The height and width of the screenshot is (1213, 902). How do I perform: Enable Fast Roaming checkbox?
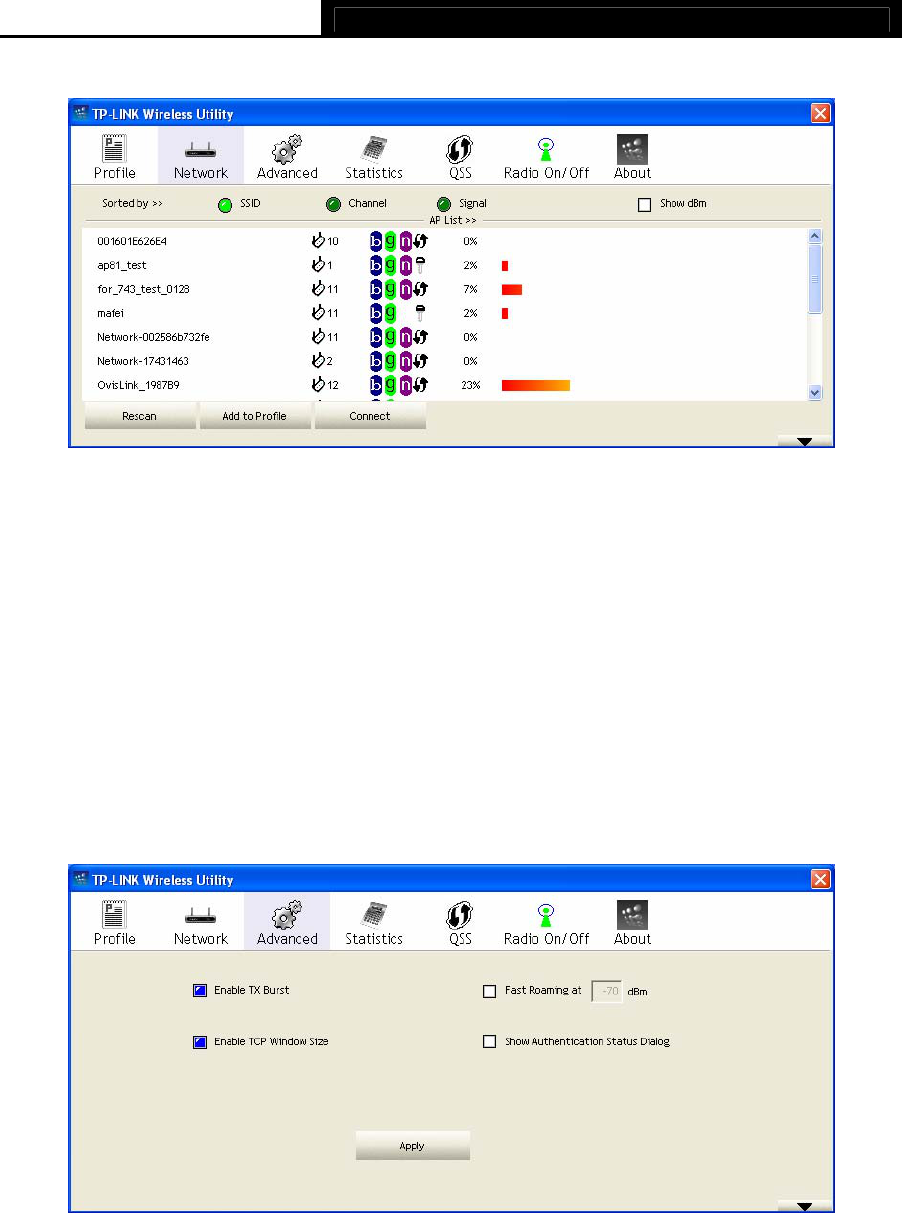coord(489,991)
